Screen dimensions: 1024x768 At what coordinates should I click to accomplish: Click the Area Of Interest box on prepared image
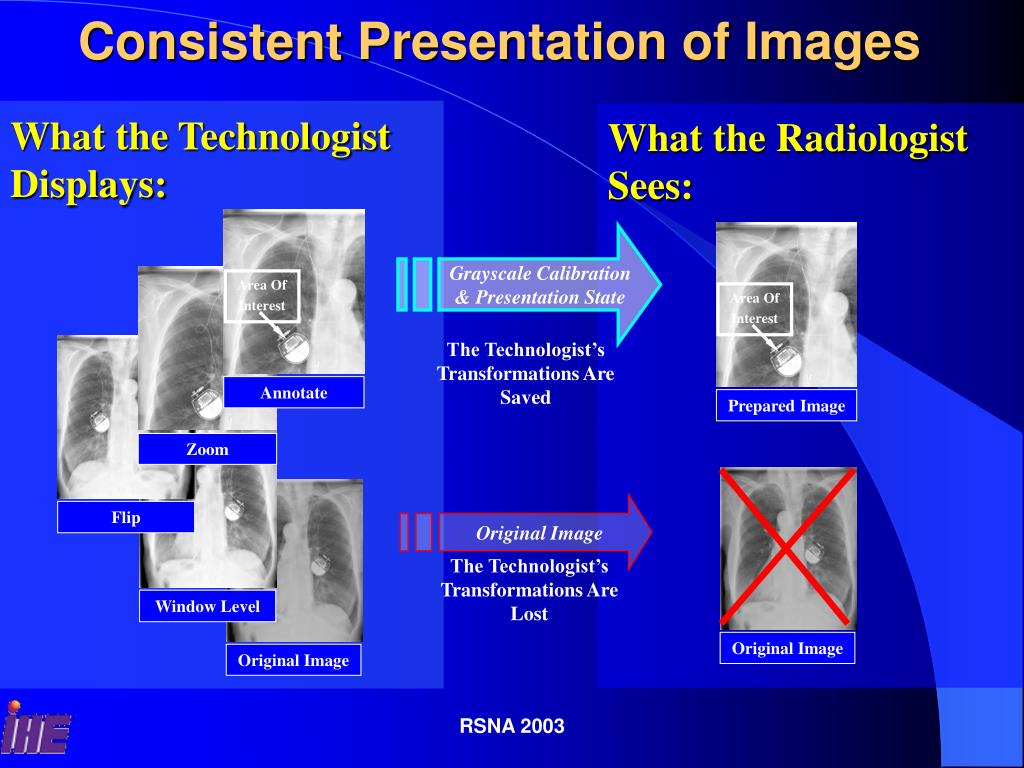tap(755, 309)
